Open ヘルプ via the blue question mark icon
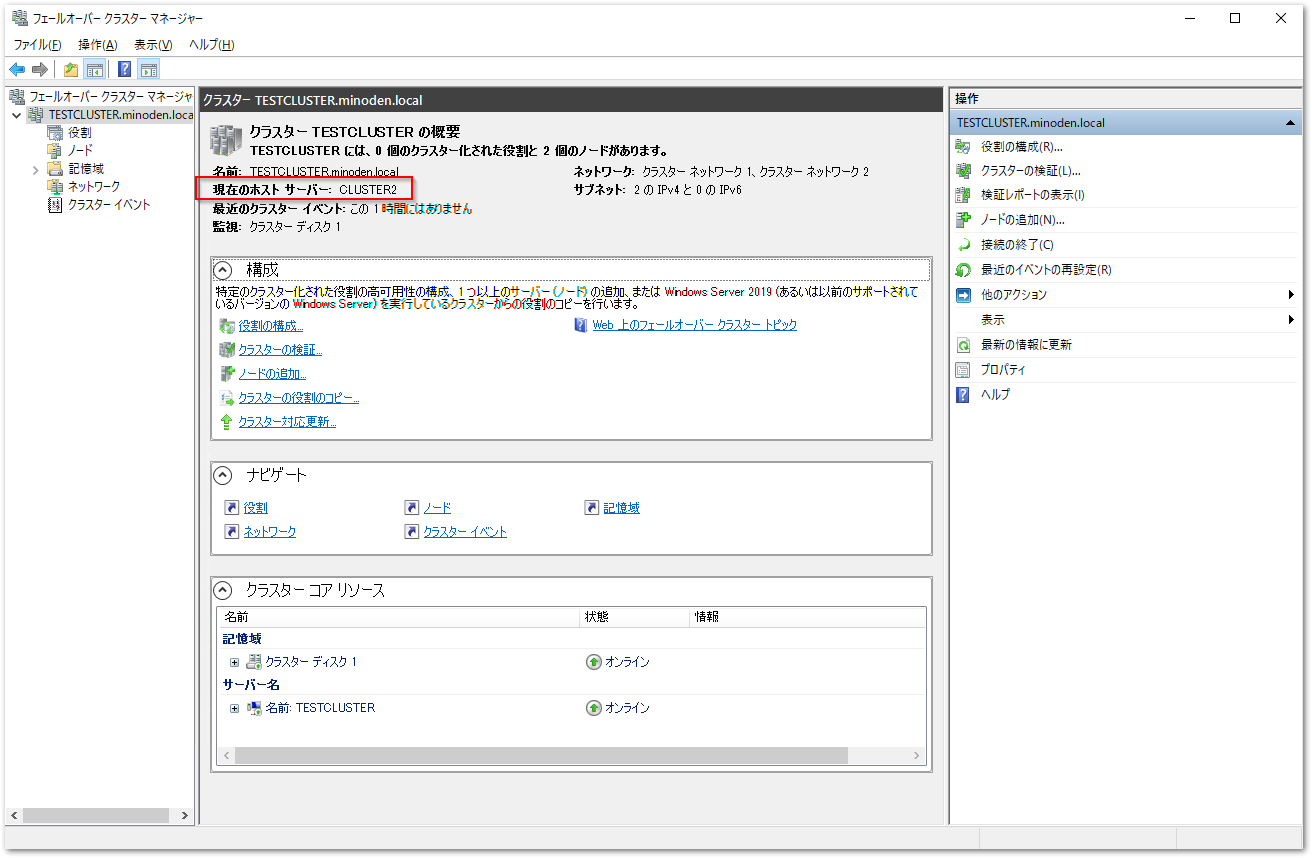Screen dimensions: 1312x858 (x=961, y=394)
